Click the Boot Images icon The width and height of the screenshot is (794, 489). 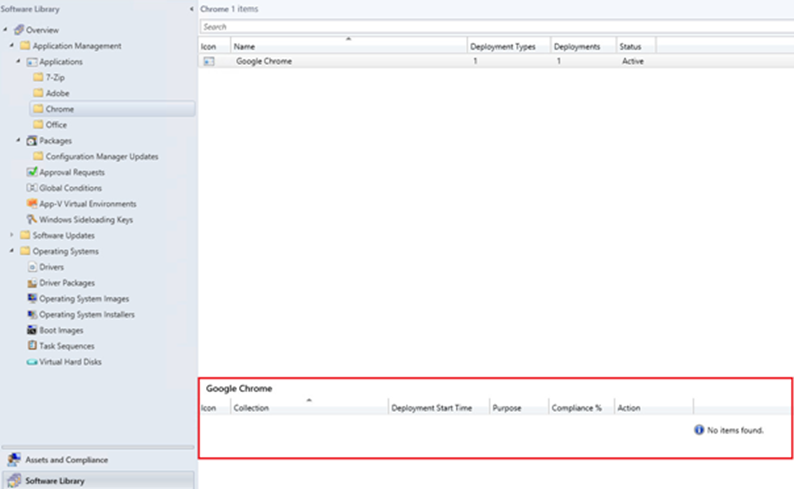point(32,330)
